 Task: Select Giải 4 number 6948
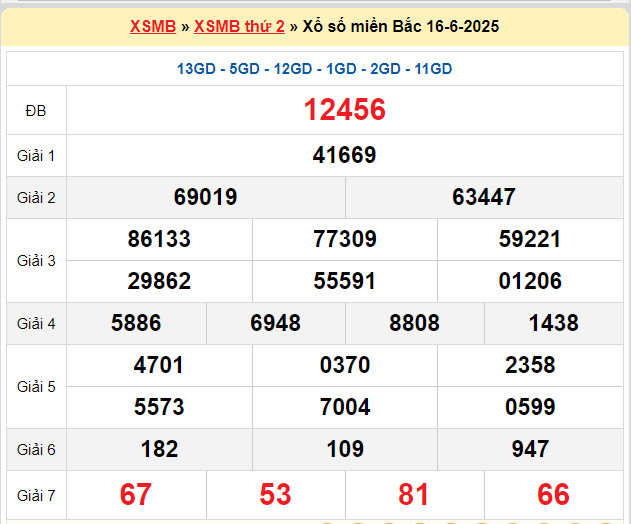point(275,323)
